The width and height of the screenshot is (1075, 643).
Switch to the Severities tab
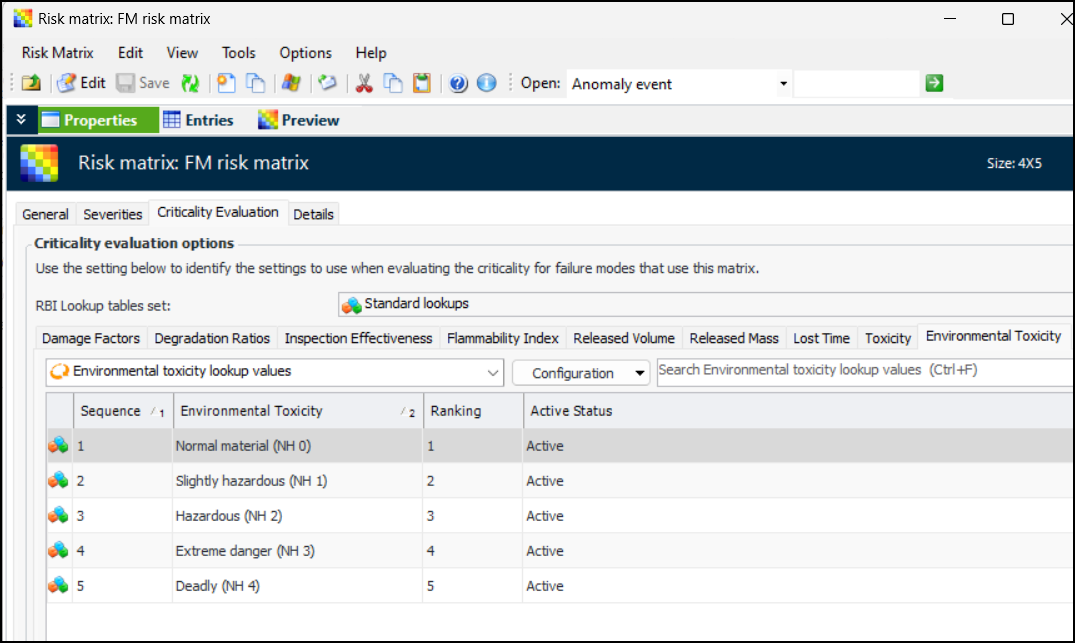[112, 214]
